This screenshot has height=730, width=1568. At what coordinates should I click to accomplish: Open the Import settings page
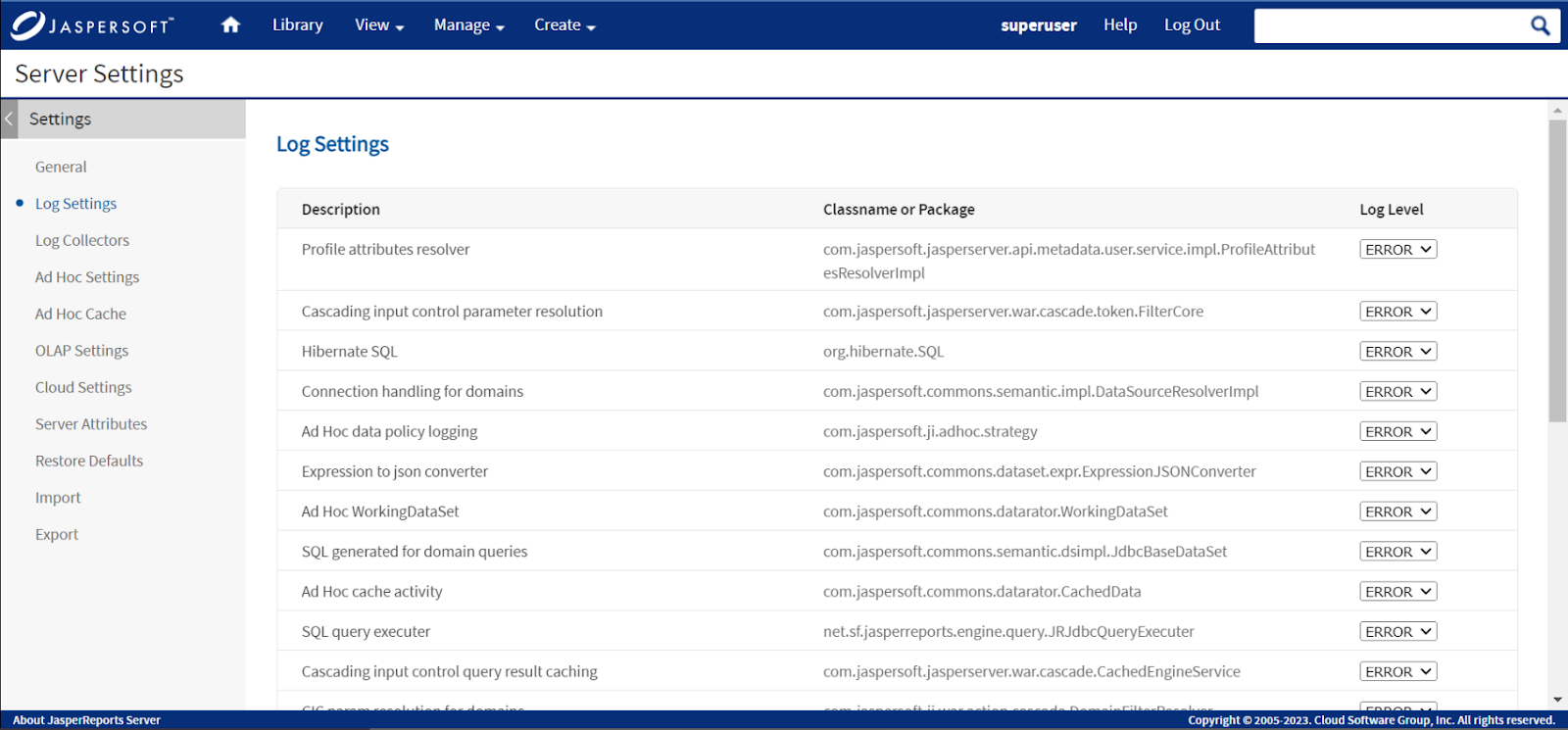click(58, 498)
